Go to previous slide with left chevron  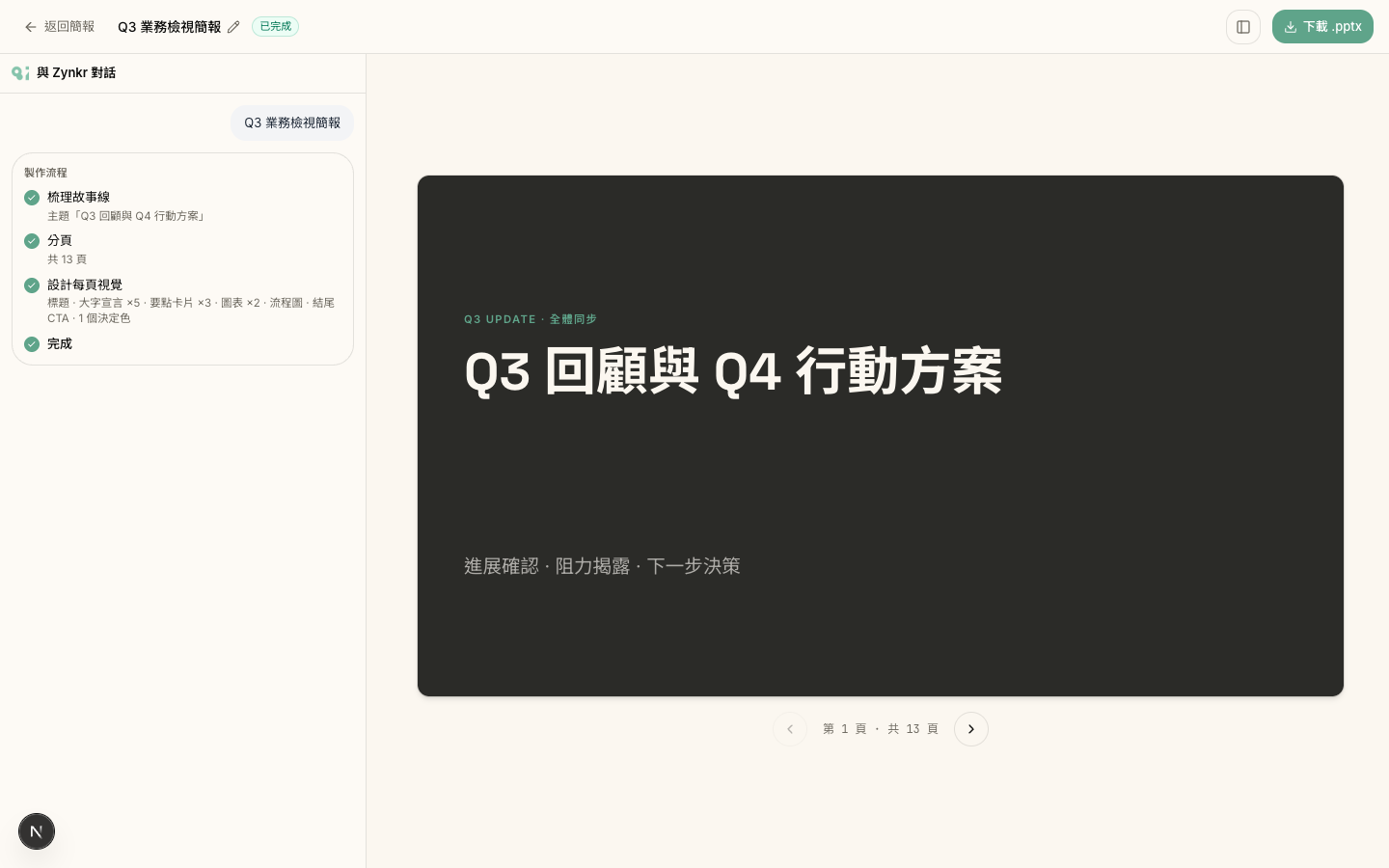coord(790,729)
